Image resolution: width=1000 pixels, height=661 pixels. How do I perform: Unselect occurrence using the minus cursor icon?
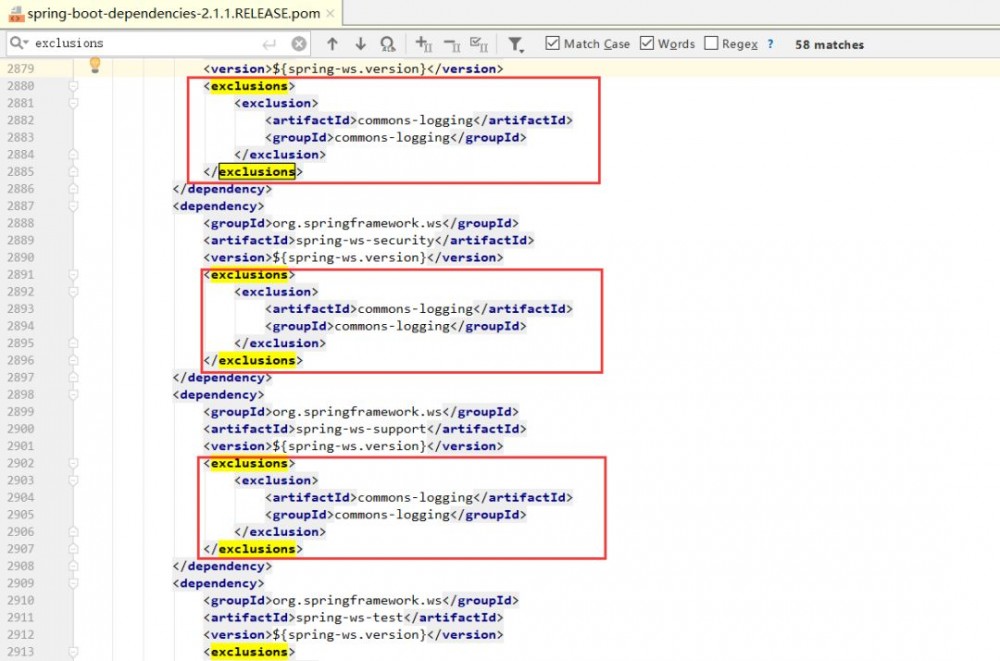[452, 43]
